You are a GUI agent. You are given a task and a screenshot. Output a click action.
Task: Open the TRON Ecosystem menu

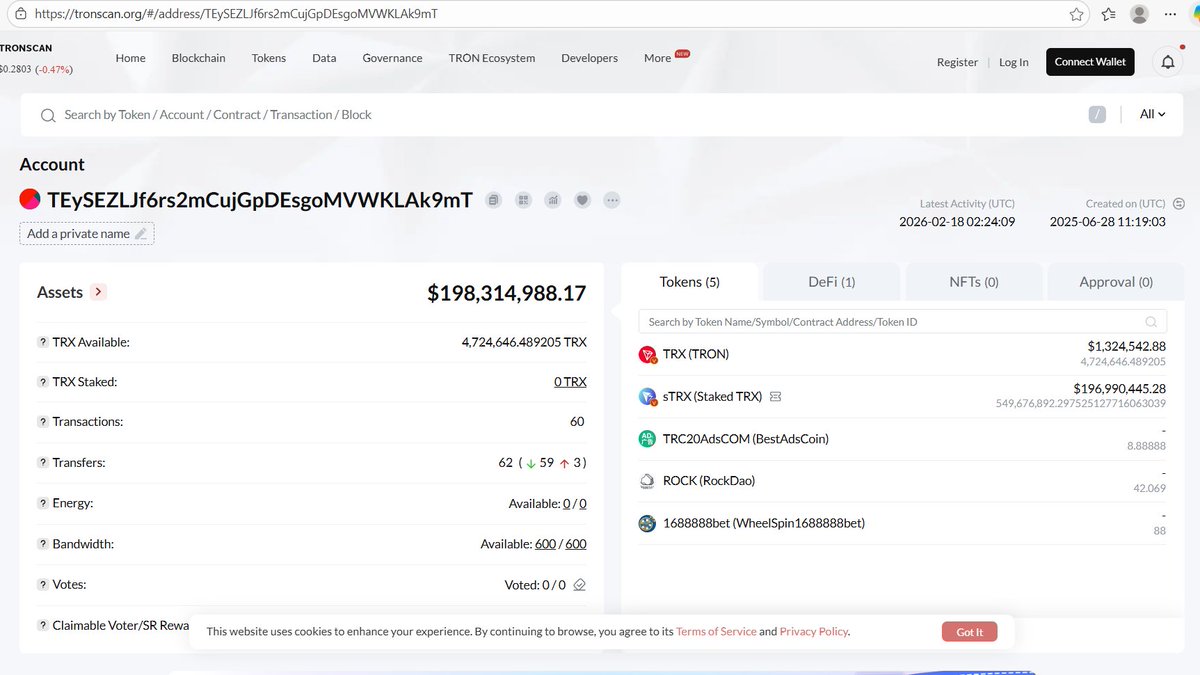tap(492, 58)
